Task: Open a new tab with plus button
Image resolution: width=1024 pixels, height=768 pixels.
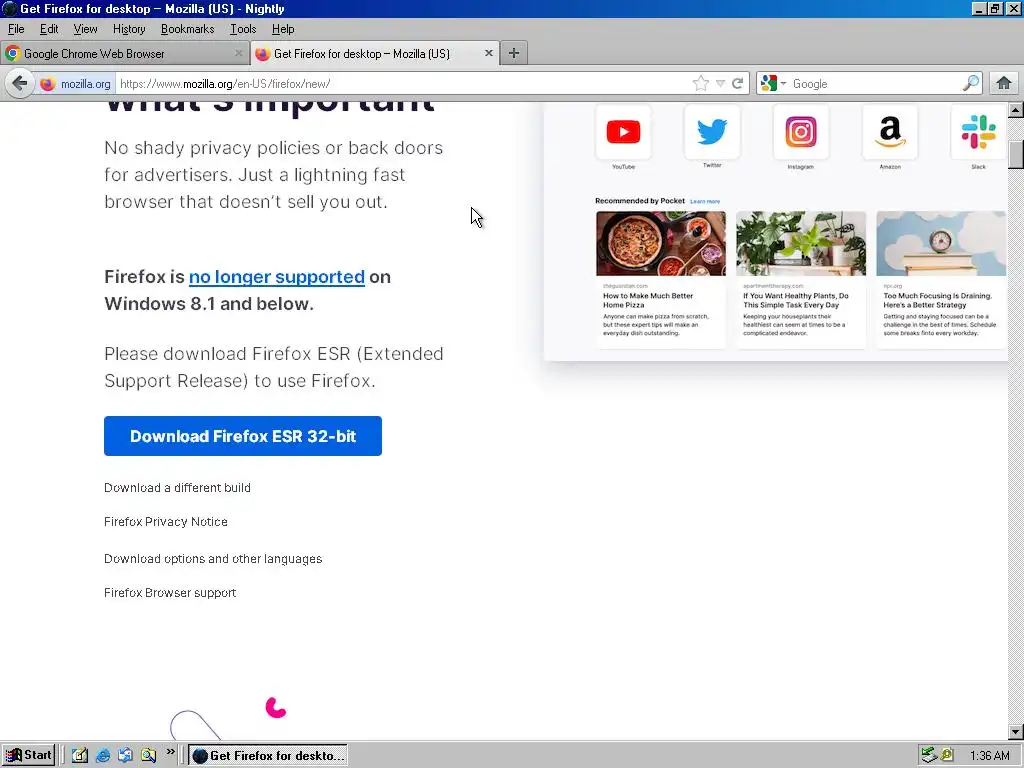Action: [x=514, y=54]
